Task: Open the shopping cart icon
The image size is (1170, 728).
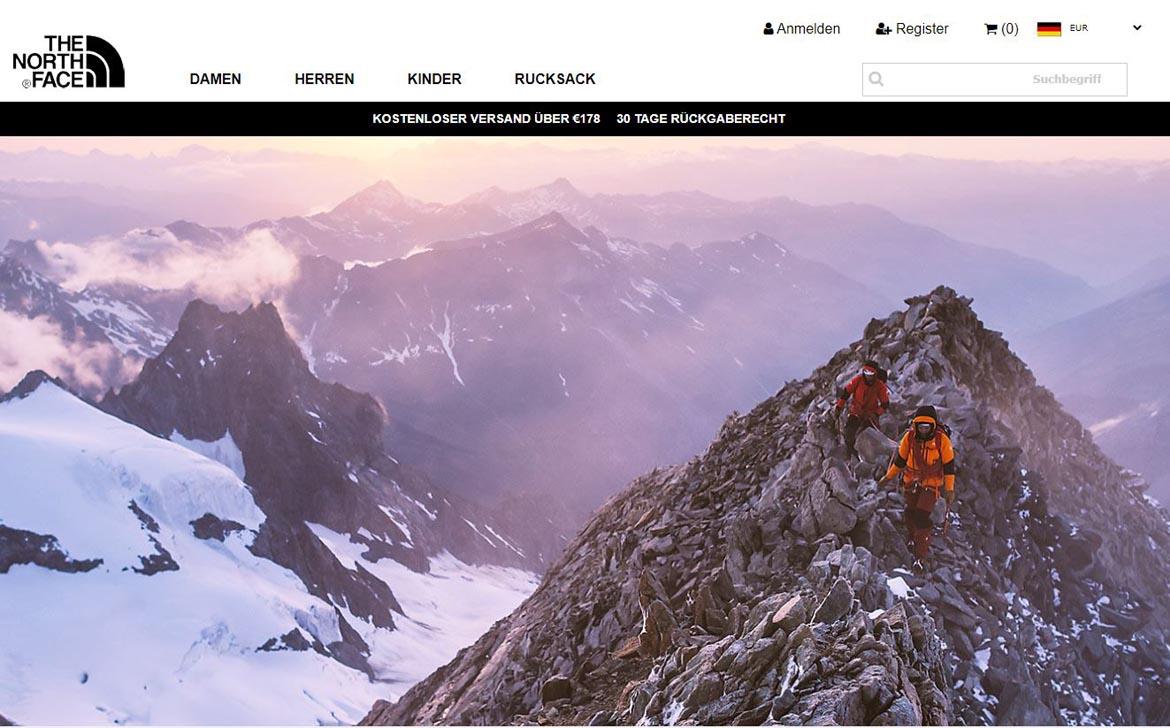Action: coord(991,29)
